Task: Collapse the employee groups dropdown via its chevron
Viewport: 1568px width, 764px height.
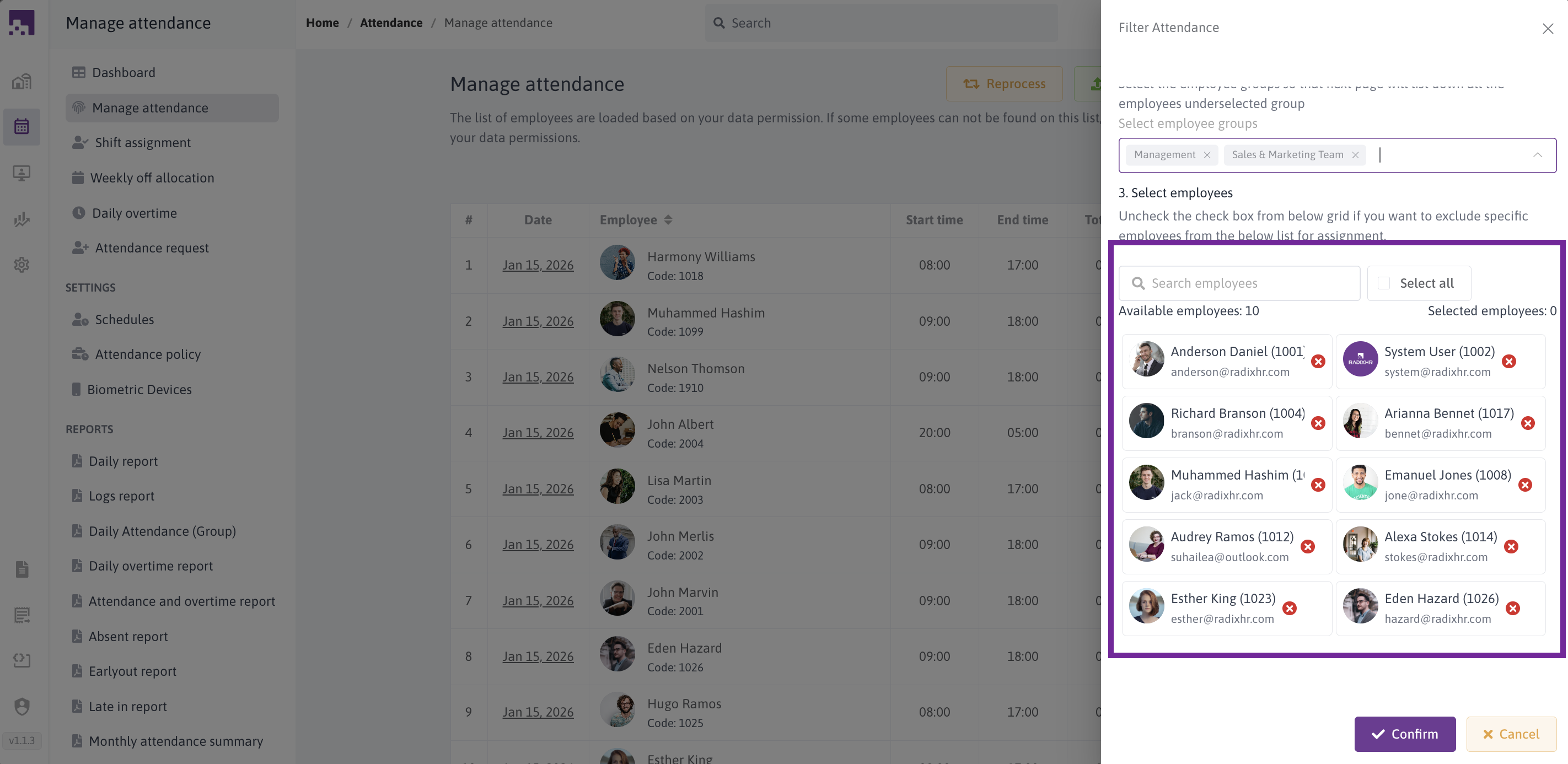Action: point(1538,155)
